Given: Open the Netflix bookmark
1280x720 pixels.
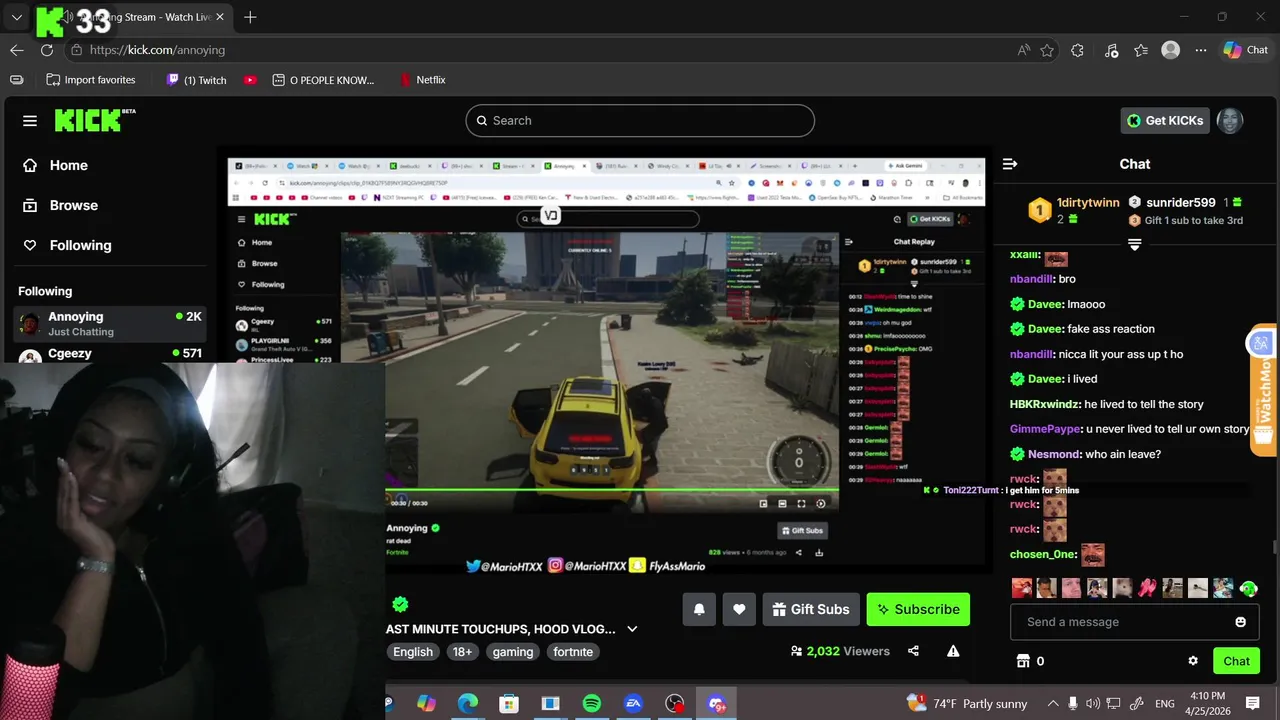Looking at the screenshot, I should [x=421, y=80].
